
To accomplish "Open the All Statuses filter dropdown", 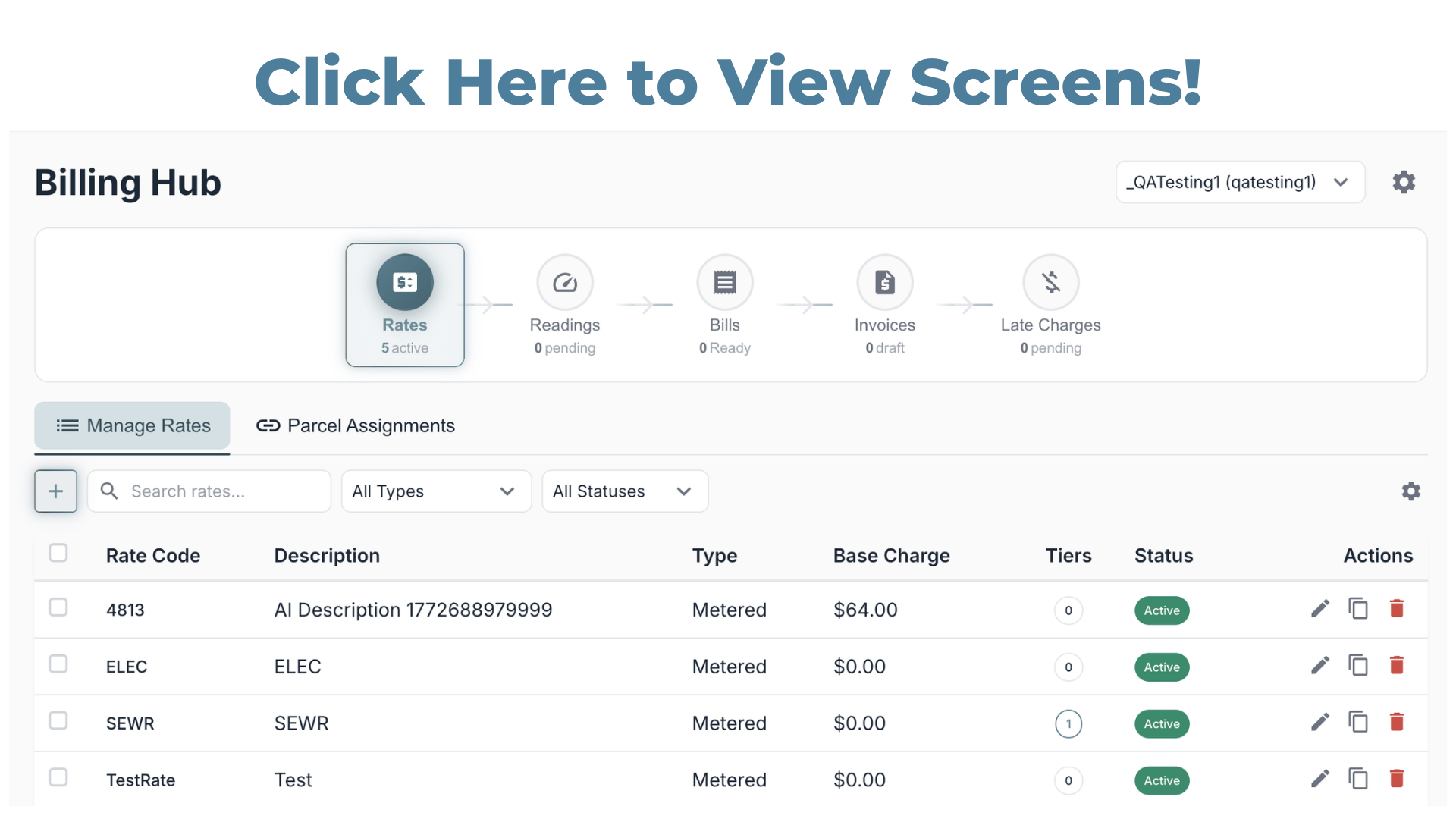I will [625, 491].
